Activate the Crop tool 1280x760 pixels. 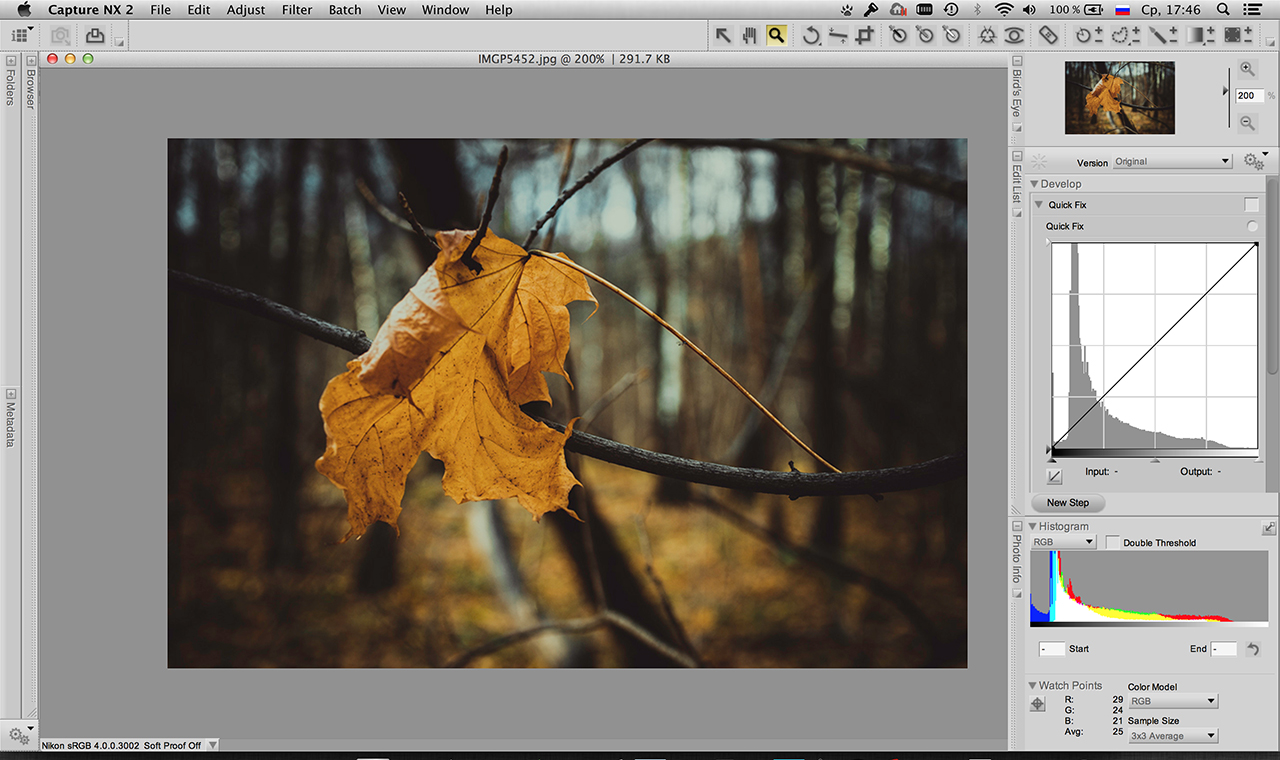click(865, 36)
